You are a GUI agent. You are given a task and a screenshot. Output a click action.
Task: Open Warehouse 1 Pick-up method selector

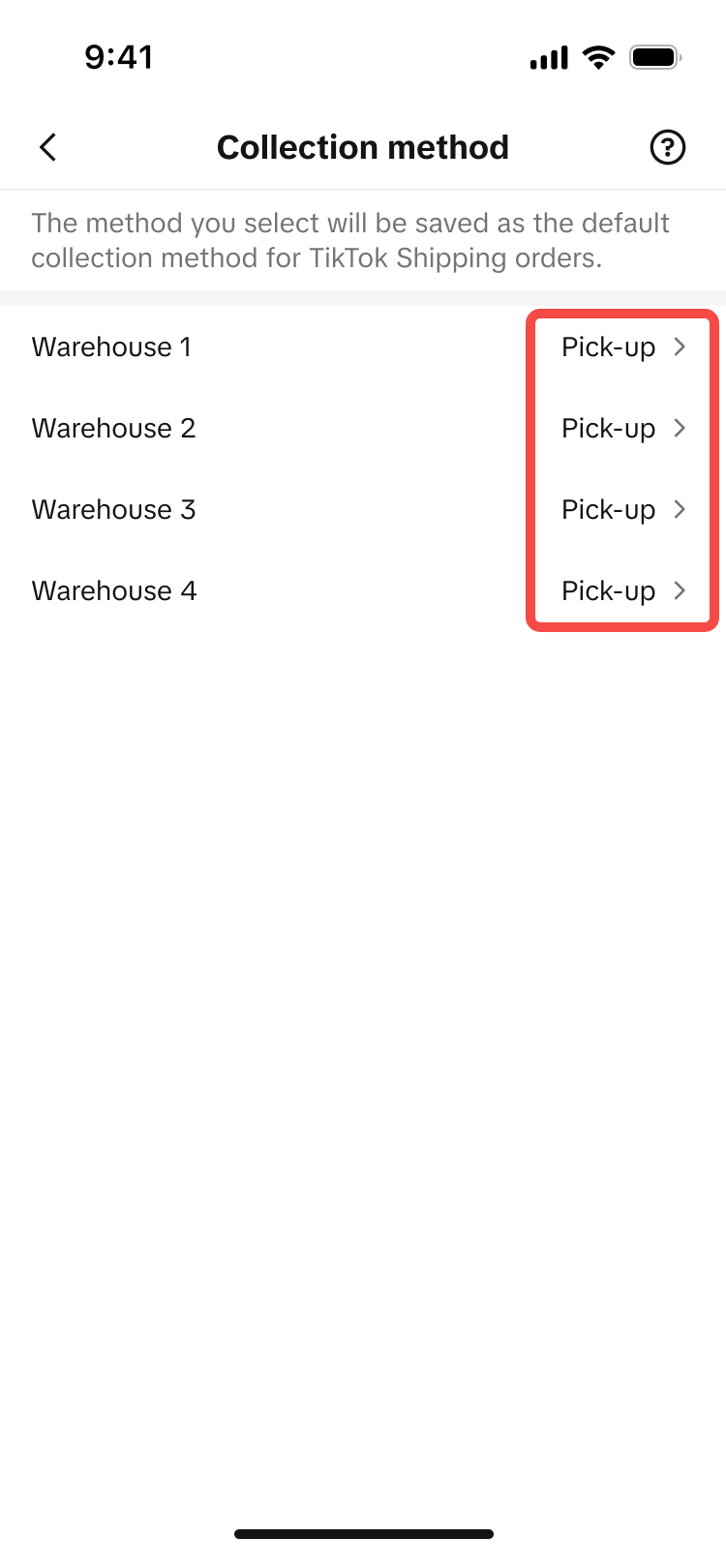[608, 347]
